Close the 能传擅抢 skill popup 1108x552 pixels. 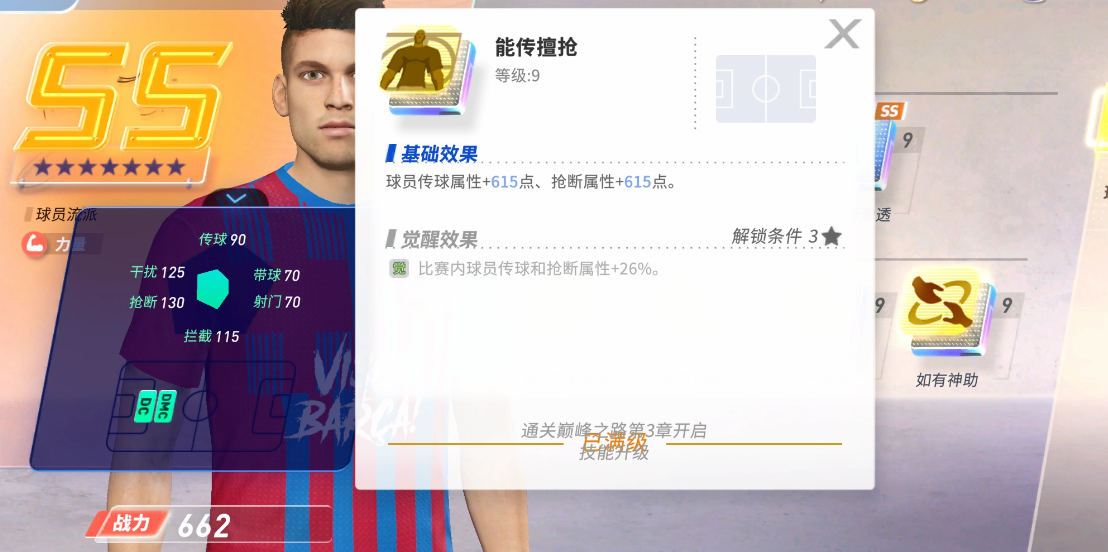click(x=842, y=33)
